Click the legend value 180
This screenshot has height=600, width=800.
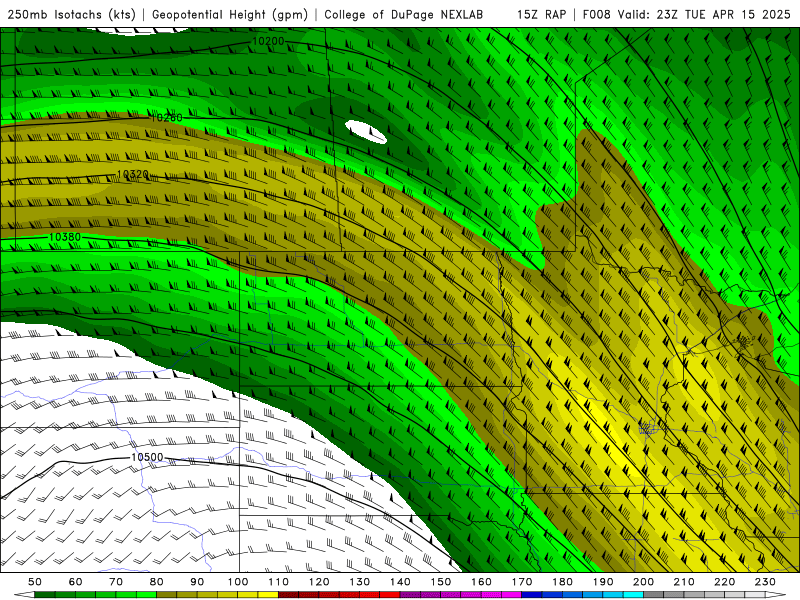tap(563, 582)
